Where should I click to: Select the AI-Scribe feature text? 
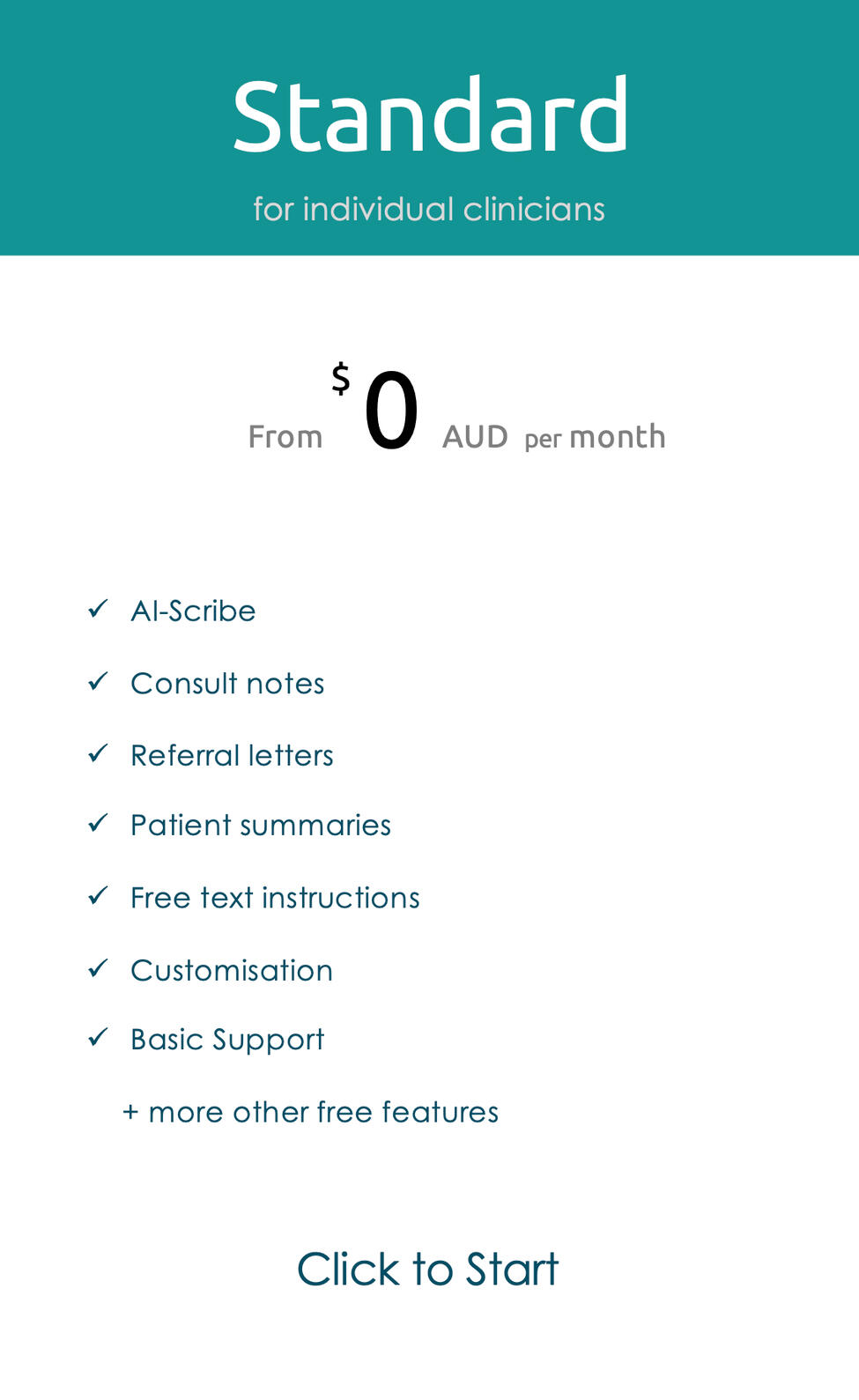[193, 611]
